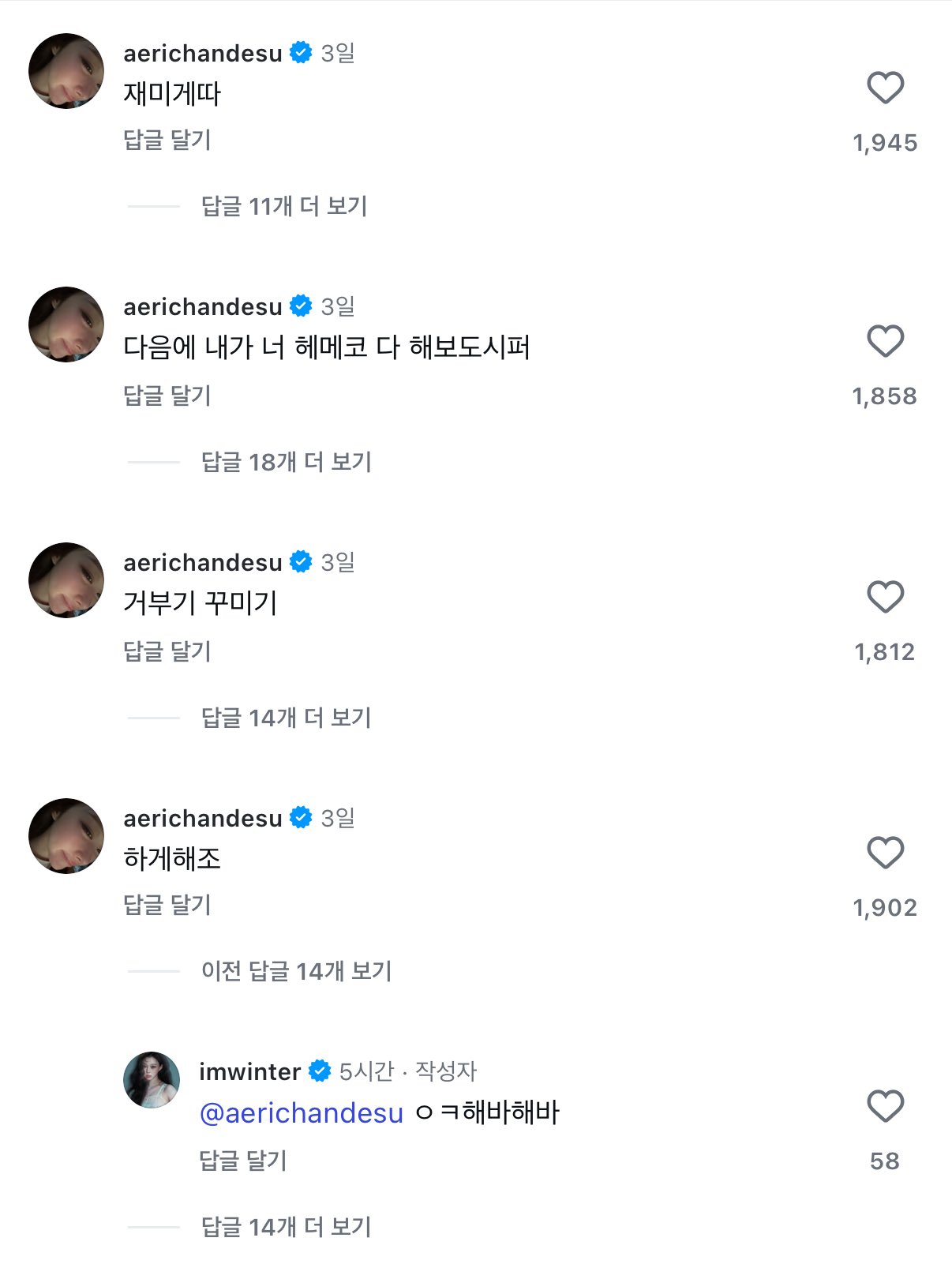
Task: Open imwinter's profile picture
Action: coord(152,1080)
